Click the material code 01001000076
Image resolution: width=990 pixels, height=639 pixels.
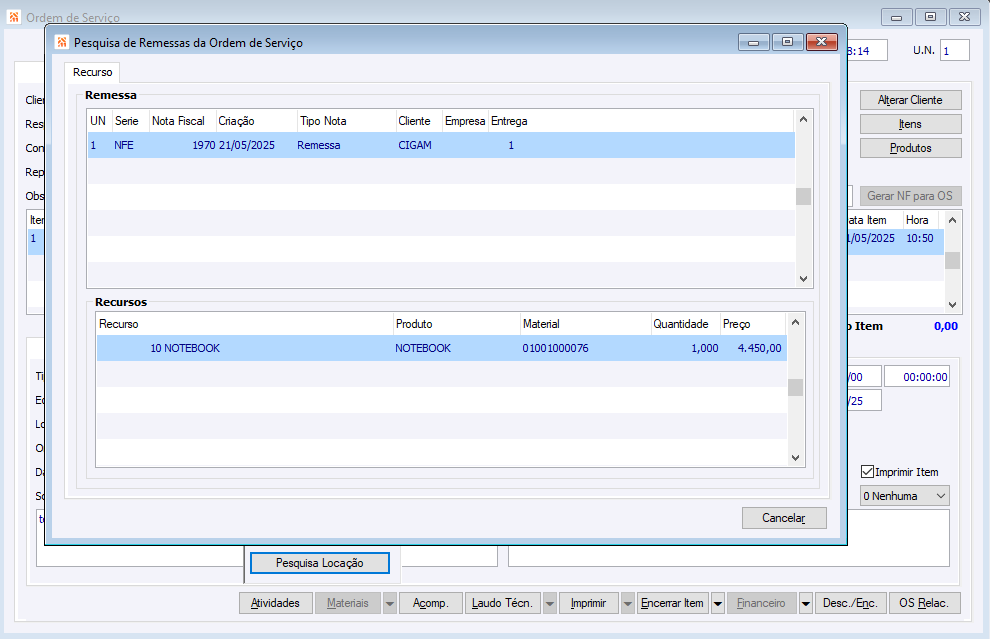click(555, 349)
